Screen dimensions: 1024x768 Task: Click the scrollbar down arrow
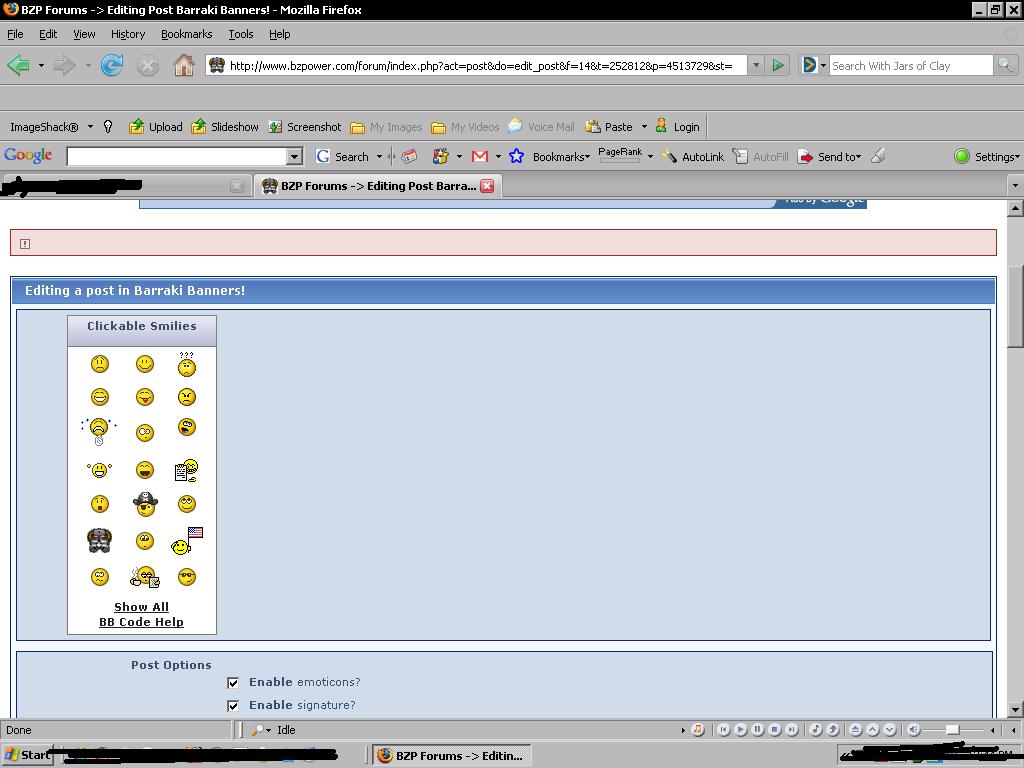coord(1016,709)
